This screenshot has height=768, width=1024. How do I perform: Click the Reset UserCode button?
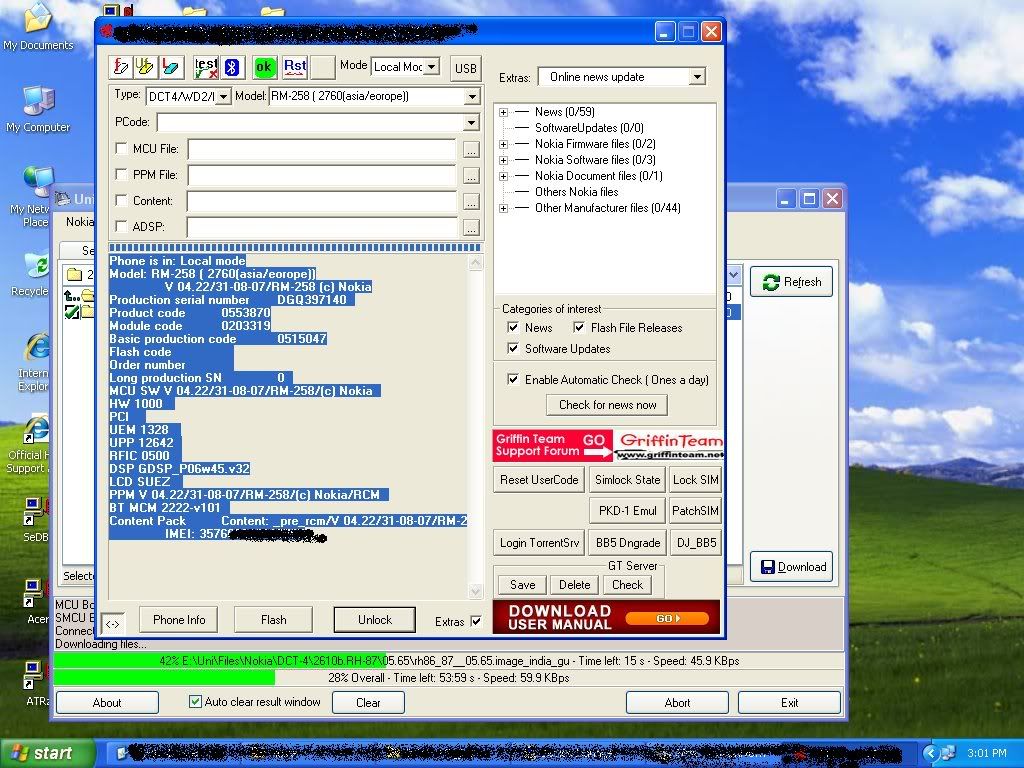539,480
